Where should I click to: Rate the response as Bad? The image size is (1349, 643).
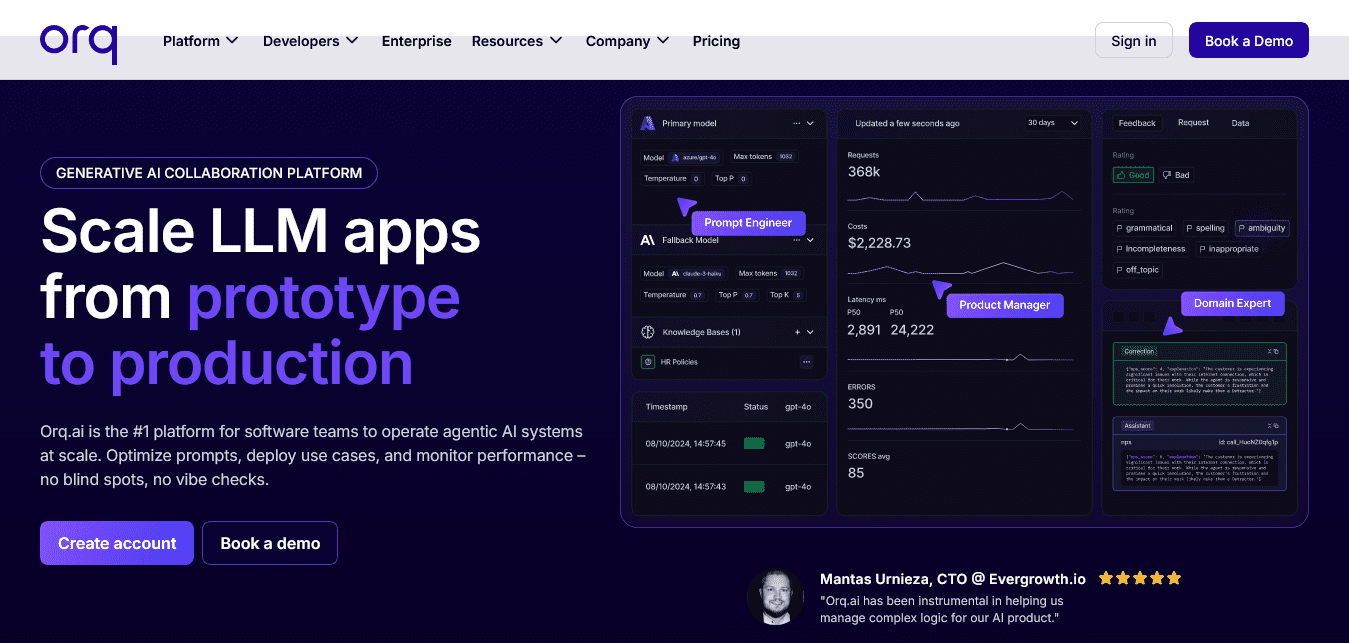click(1176, 175)
